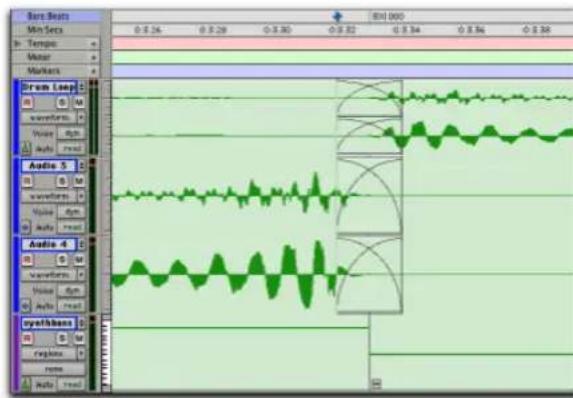The height and width of the screenshot is (398, 573).
Task: Select the Audio 4 crossfade region
Action: [x=369, y=274]
